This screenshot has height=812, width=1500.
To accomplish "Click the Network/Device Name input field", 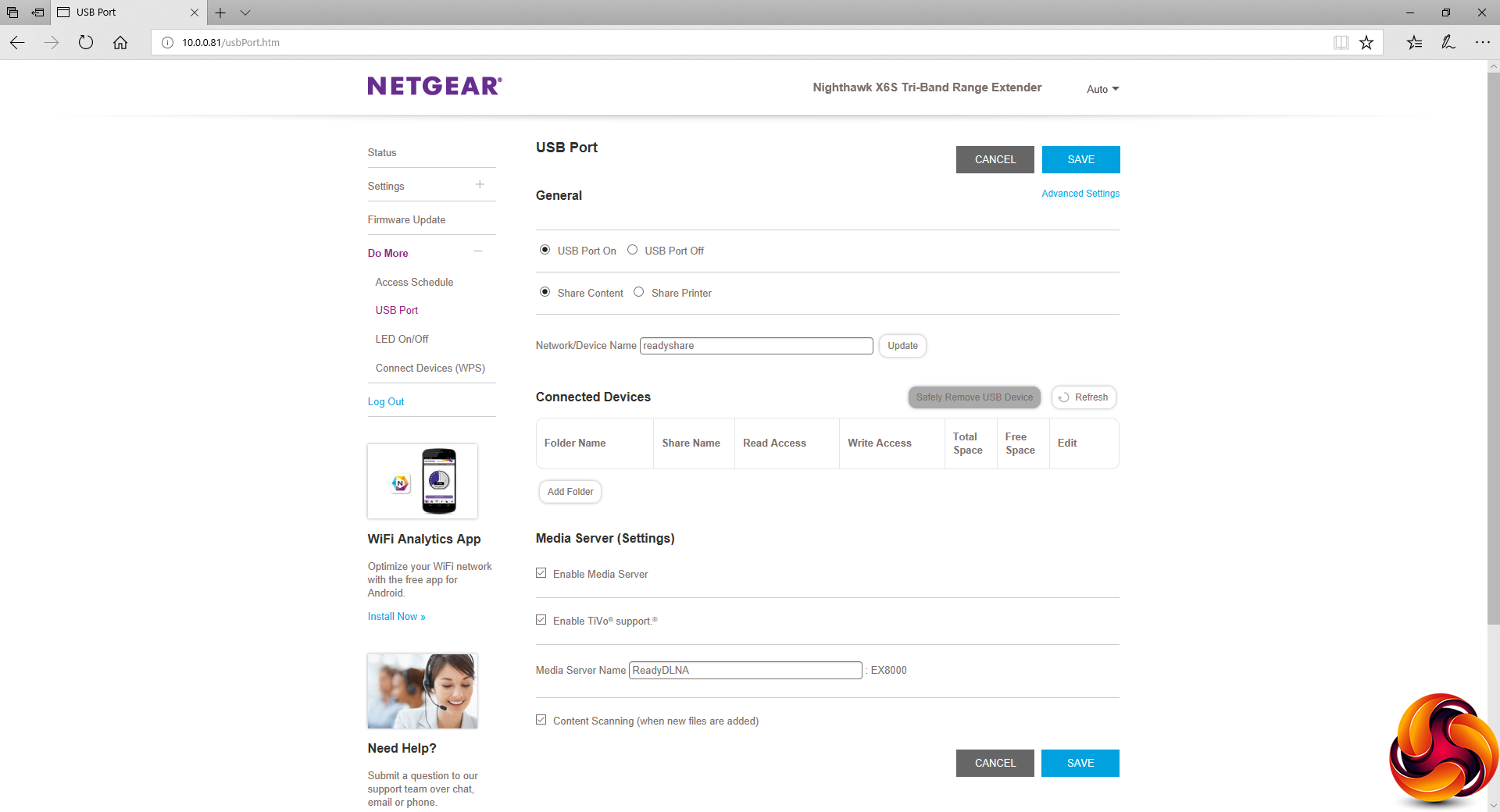I will [x=756, y=346].
